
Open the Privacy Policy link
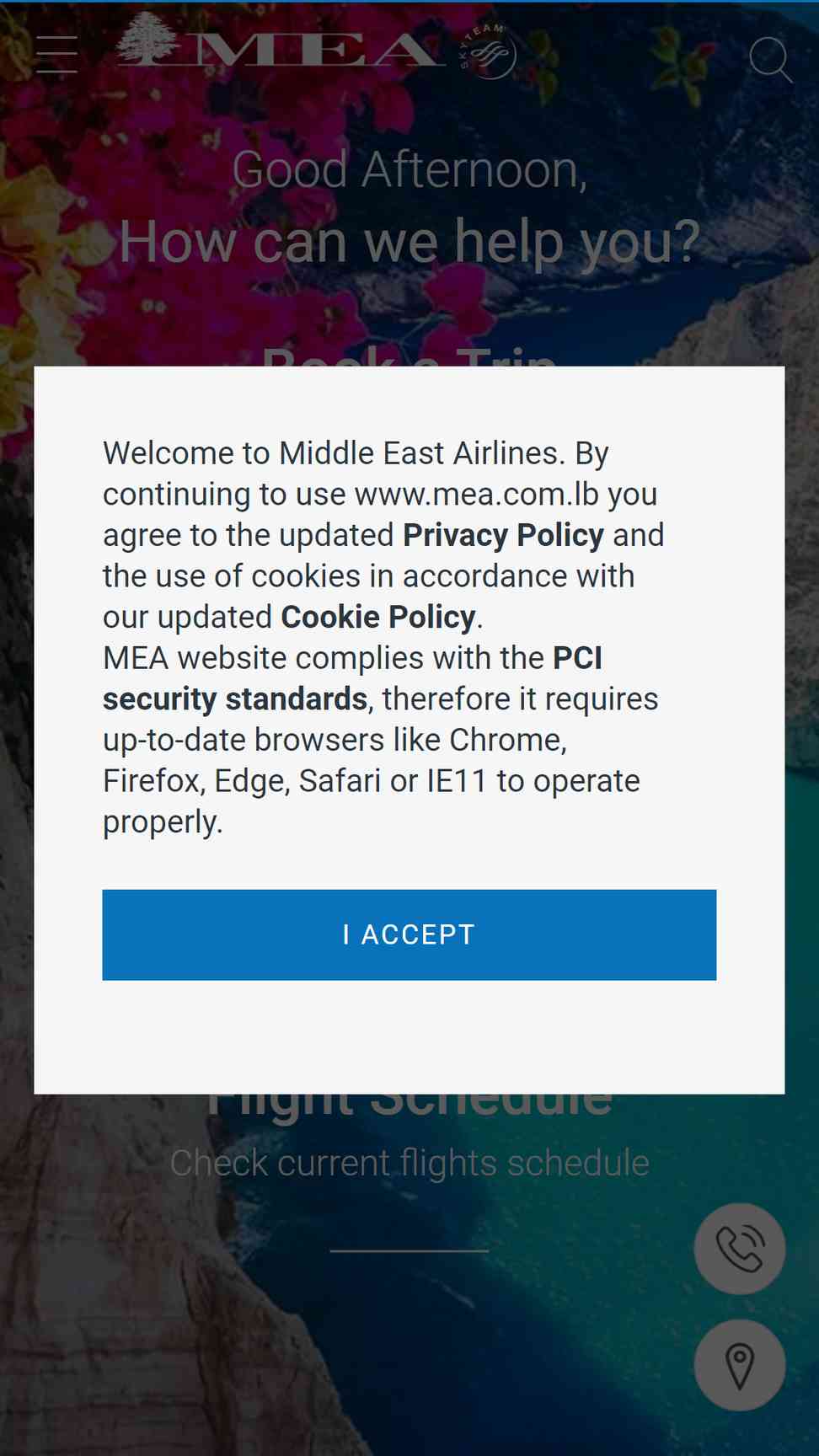503,535
